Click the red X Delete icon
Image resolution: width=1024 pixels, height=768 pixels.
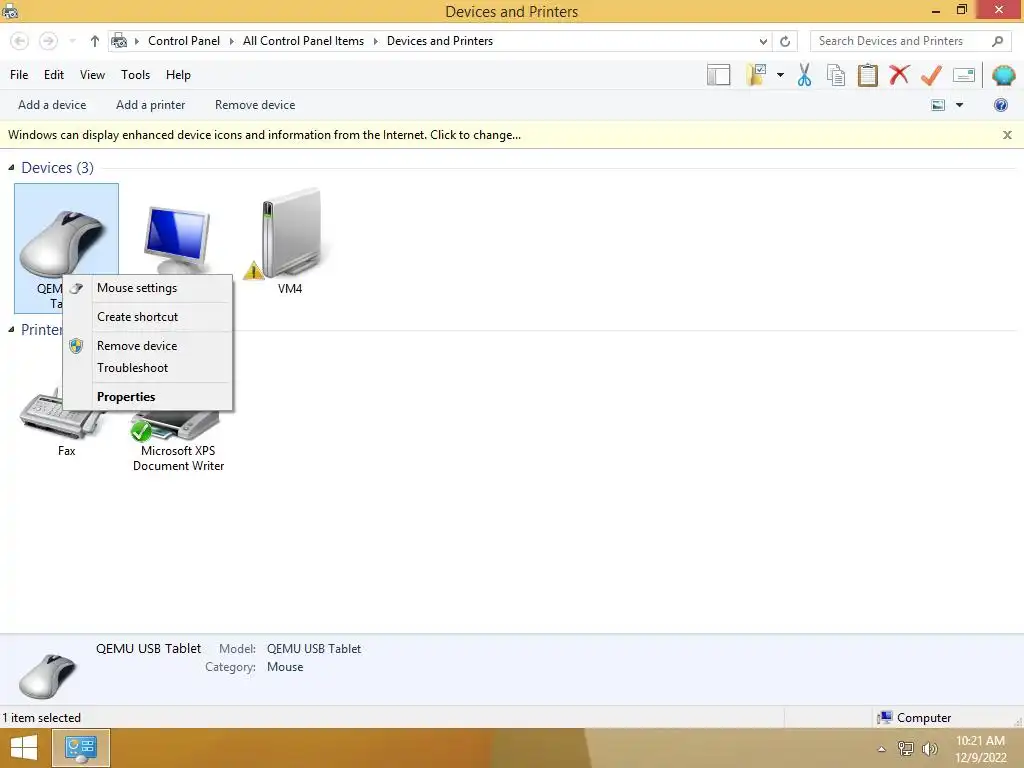pyautogui.click(x=899, y=74)
